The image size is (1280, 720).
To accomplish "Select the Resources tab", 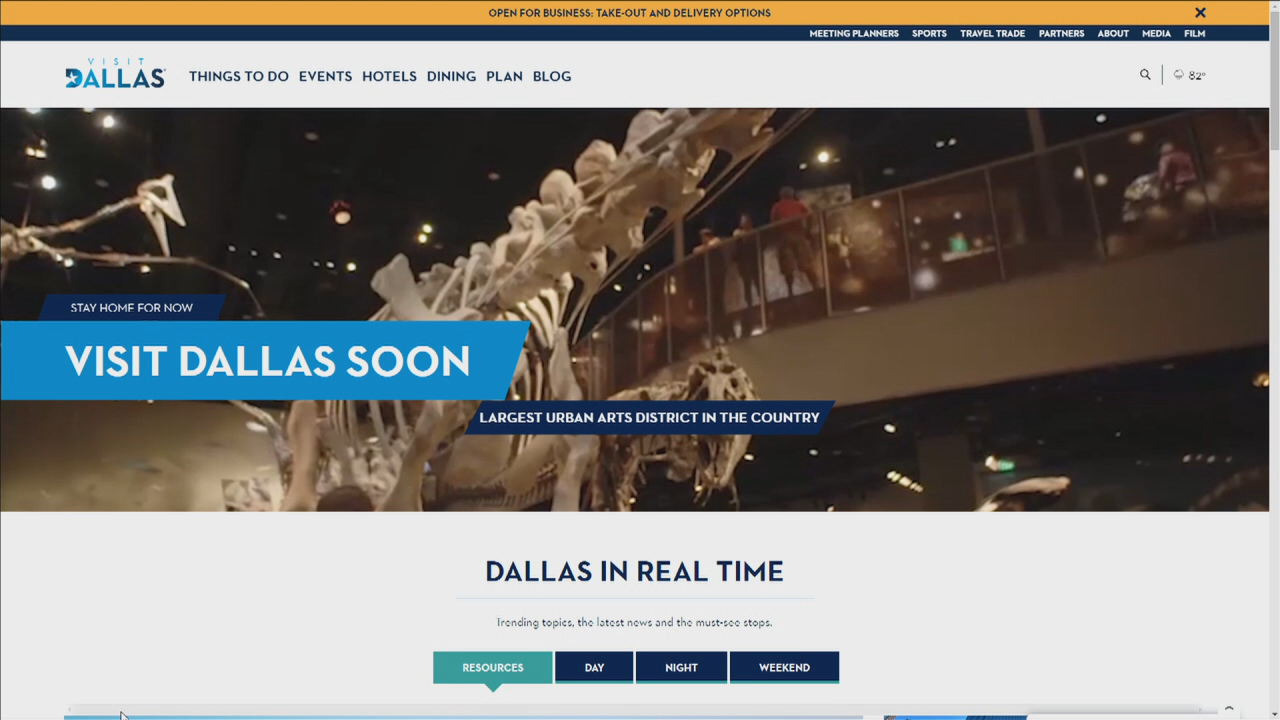I will coord(492,667).
